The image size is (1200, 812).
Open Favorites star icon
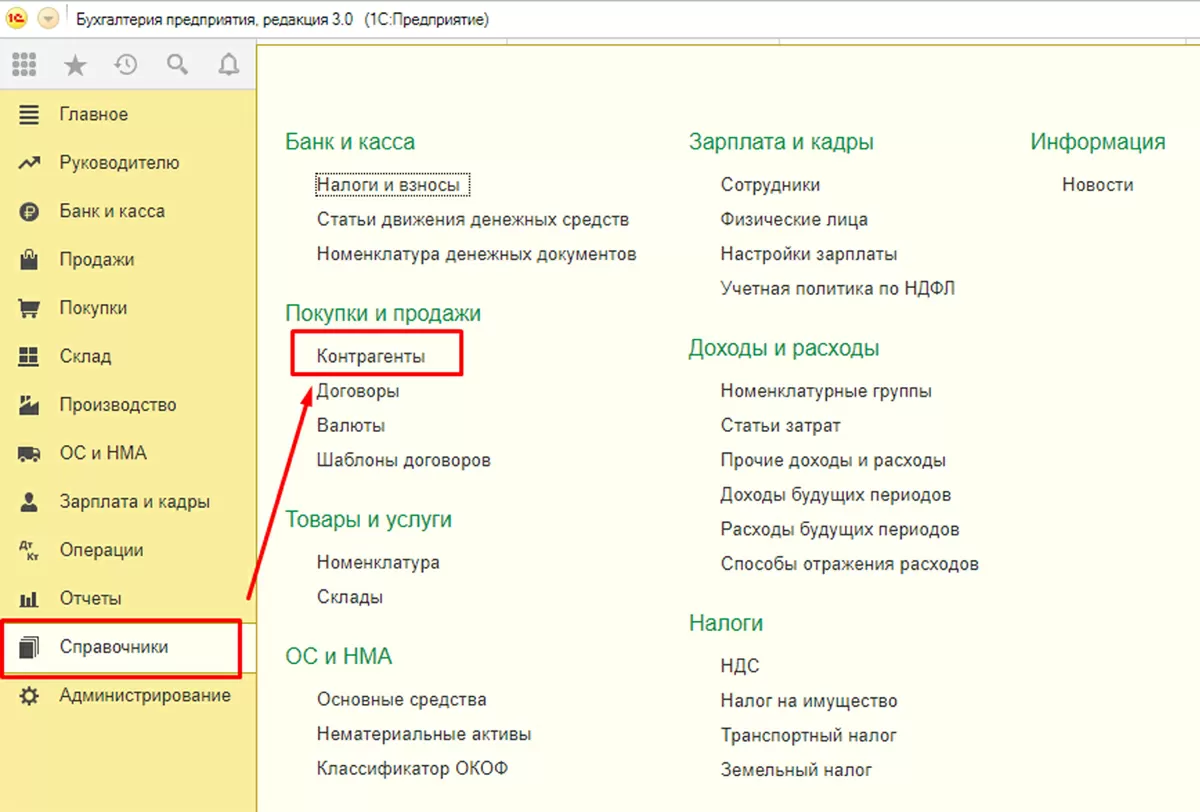pos(75,66)
